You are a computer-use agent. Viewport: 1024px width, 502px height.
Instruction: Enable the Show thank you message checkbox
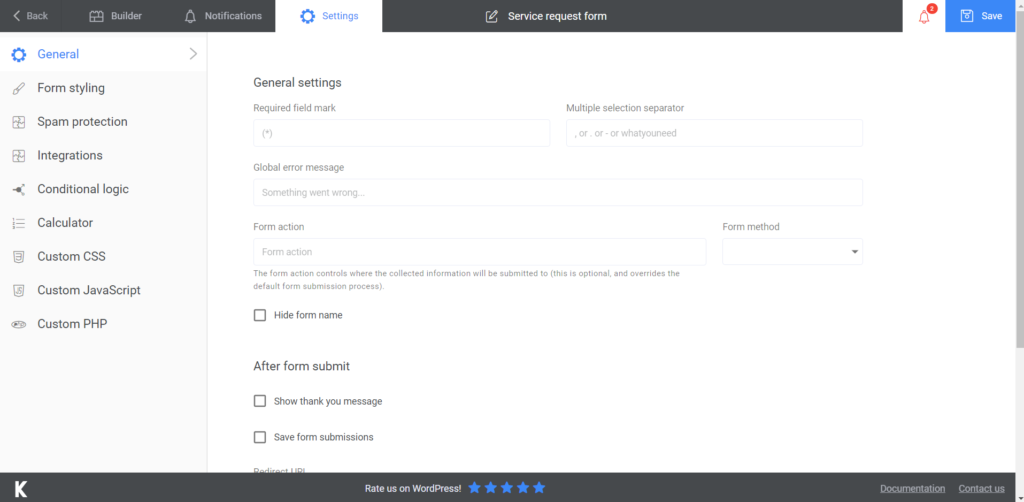pos(260,401)
